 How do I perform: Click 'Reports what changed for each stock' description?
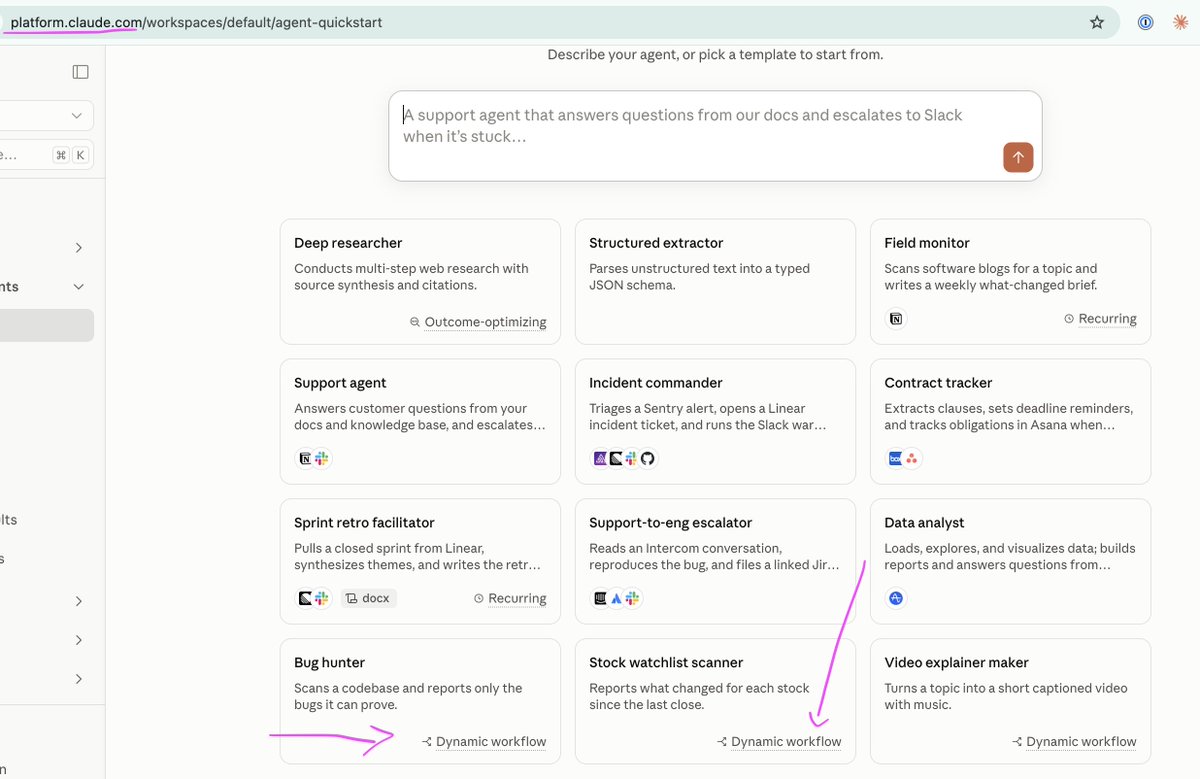700,697
